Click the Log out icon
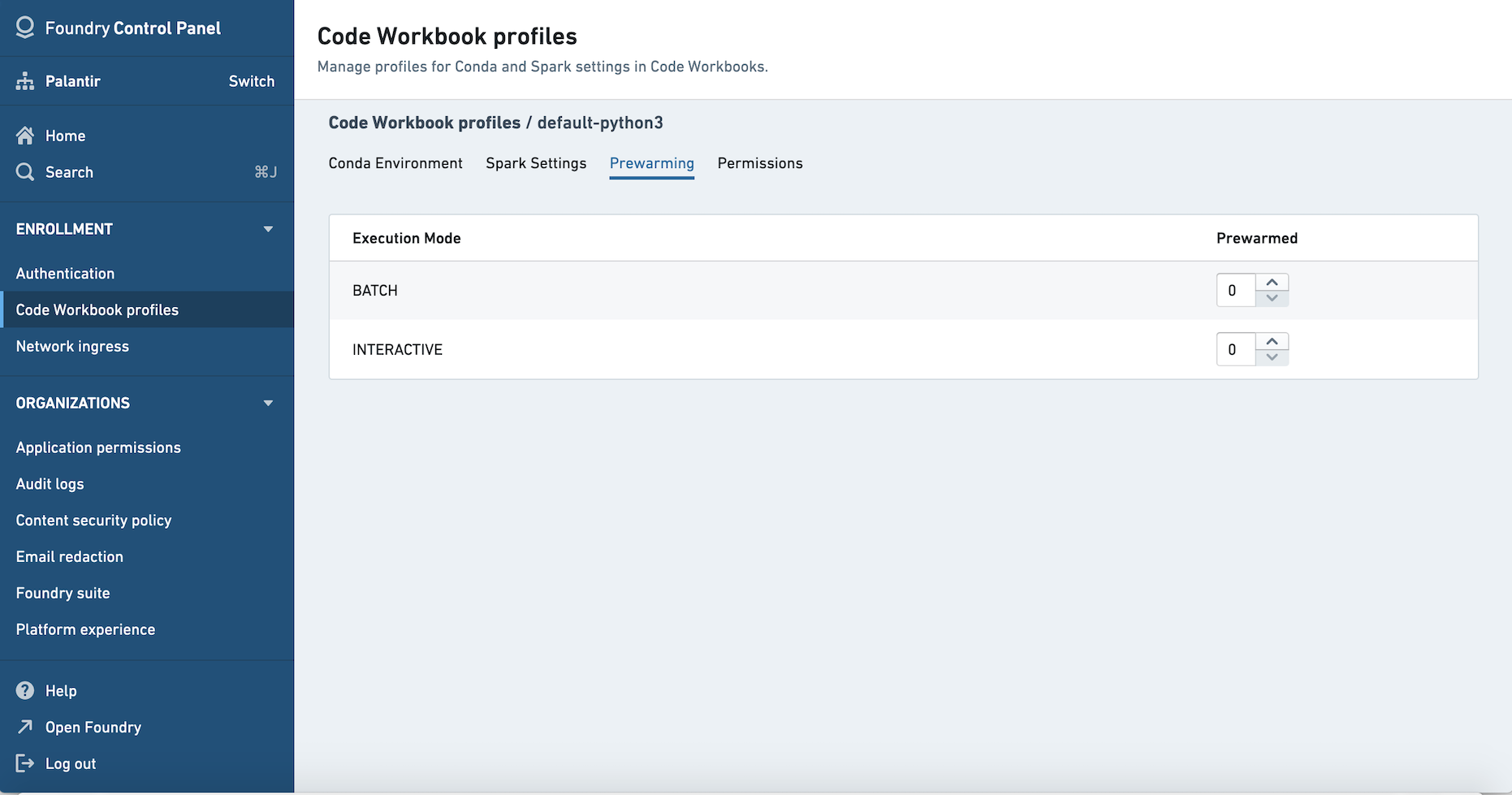Screen dimensions: 1512x795 click(x=25, y=763)
